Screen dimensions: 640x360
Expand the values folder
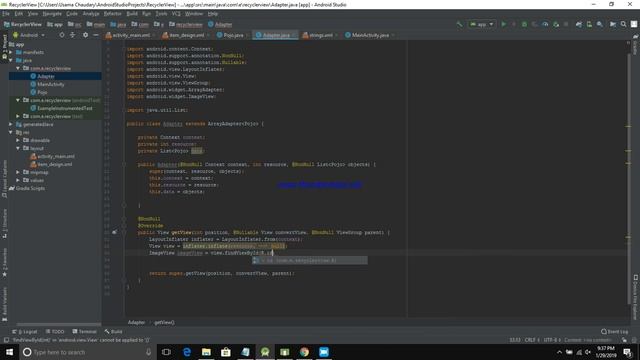18,180
